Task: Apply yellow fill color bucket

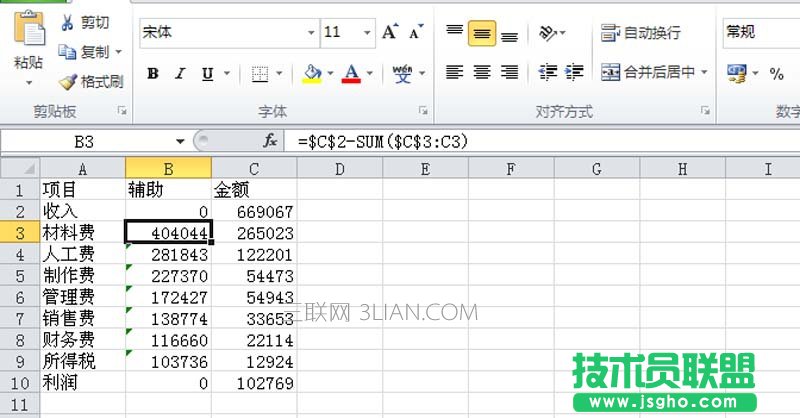Action: (312, 73)
